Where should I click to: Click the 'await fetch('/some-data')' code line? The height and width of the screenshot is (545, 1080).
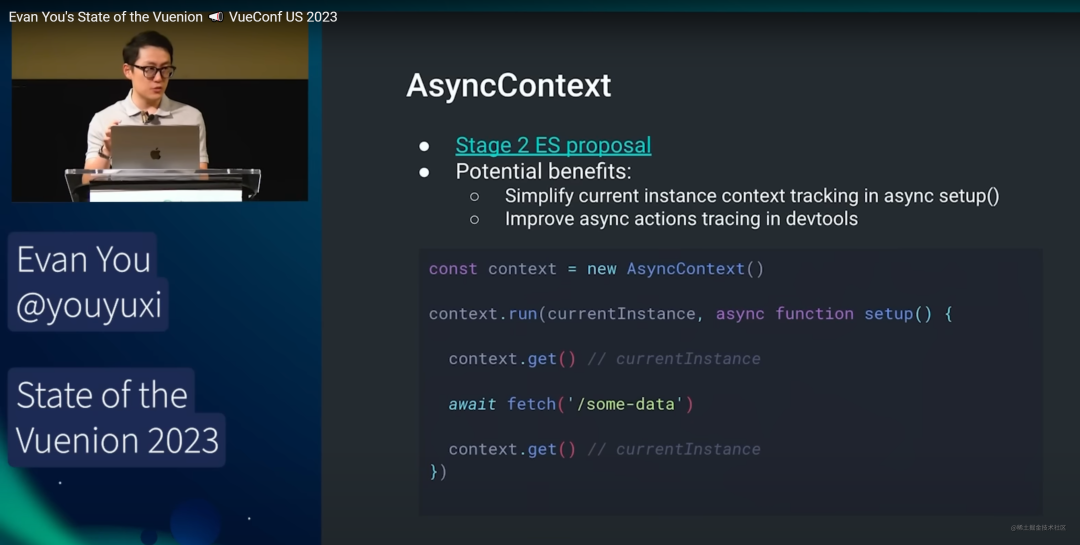coord(571,404)
